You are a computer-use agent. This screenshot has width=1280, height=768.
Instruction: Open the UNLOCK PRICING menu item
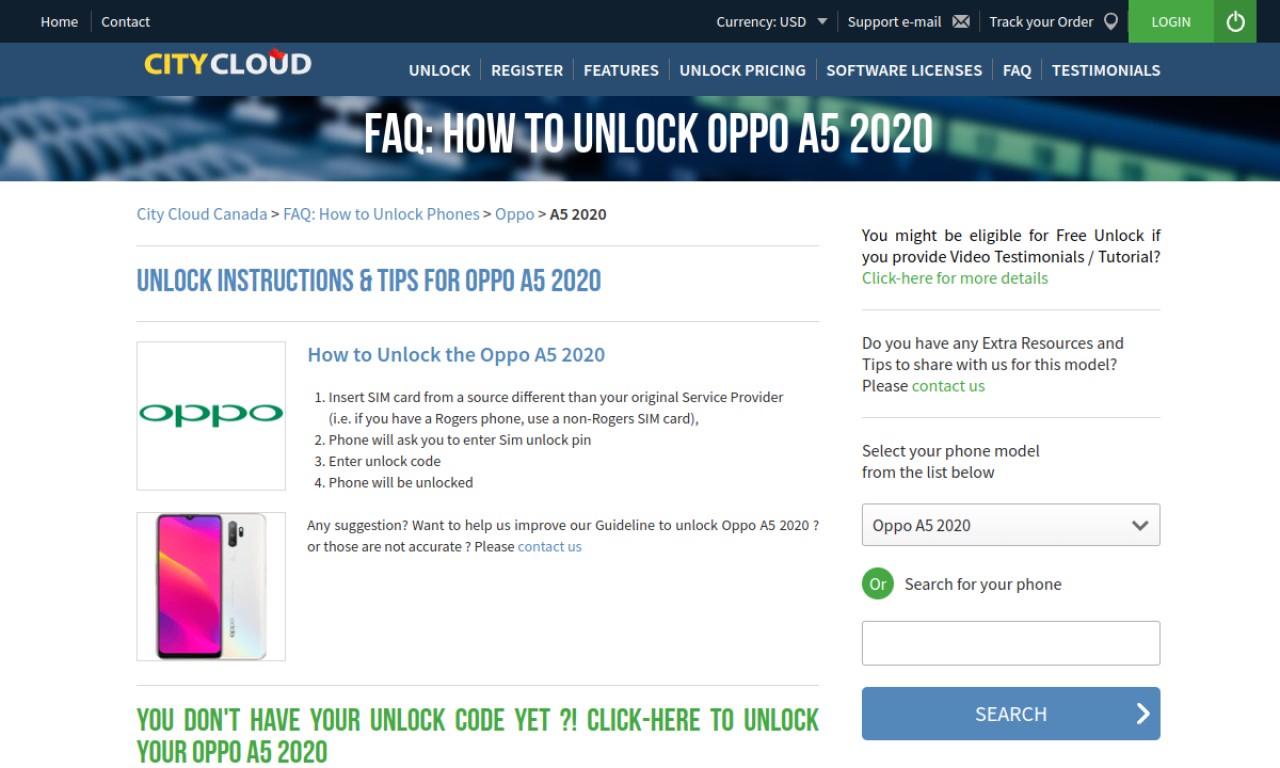742,70
